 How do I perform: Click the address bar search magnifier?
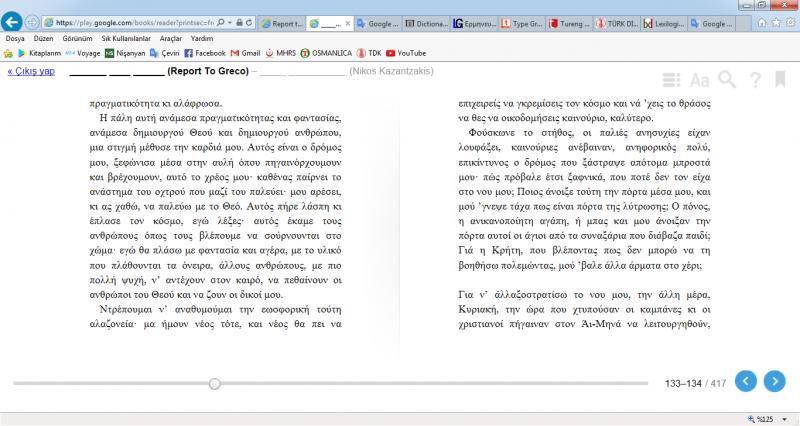[x=220, y=22]
